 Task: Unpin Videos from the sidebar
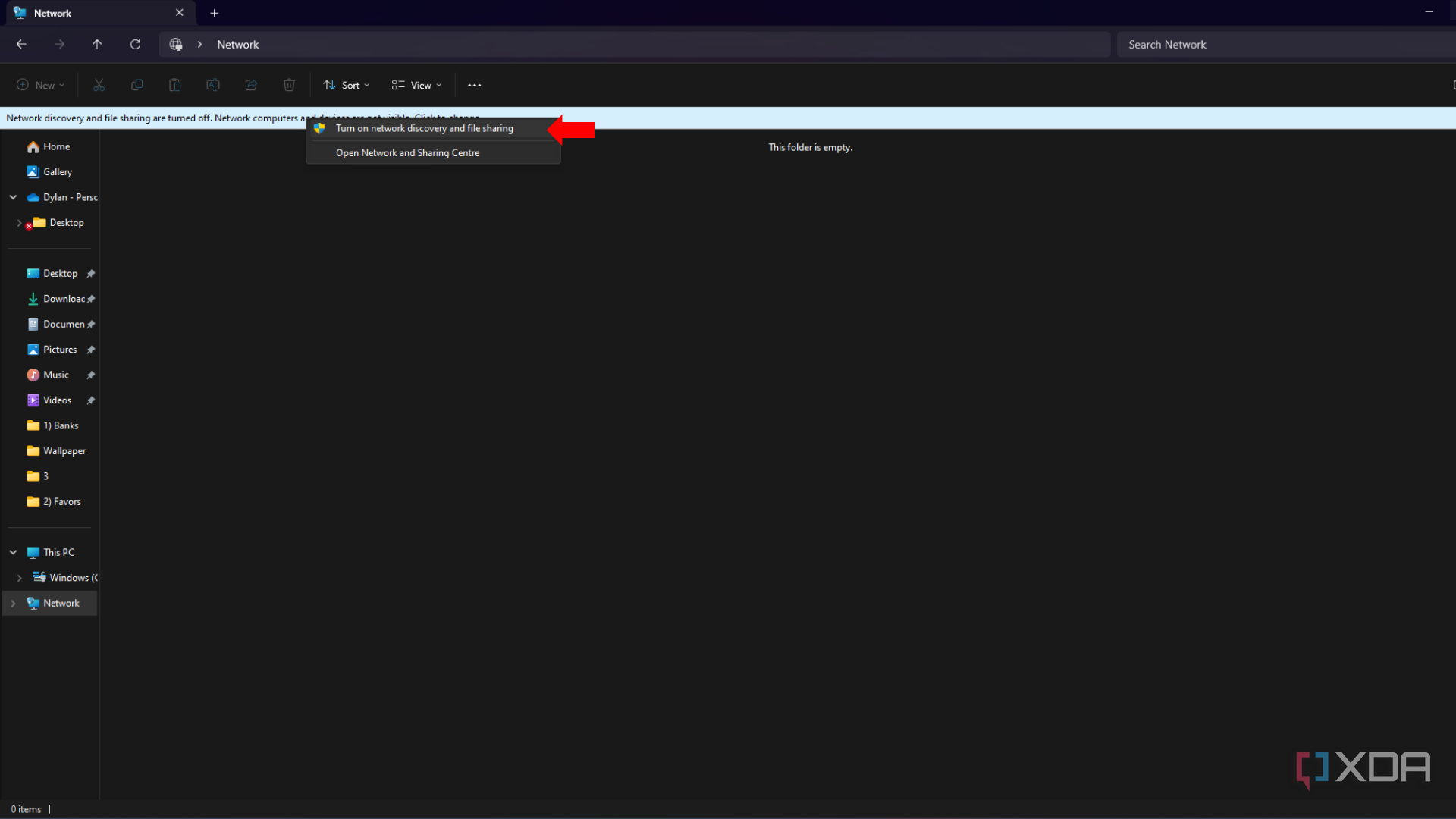point(89,400)
